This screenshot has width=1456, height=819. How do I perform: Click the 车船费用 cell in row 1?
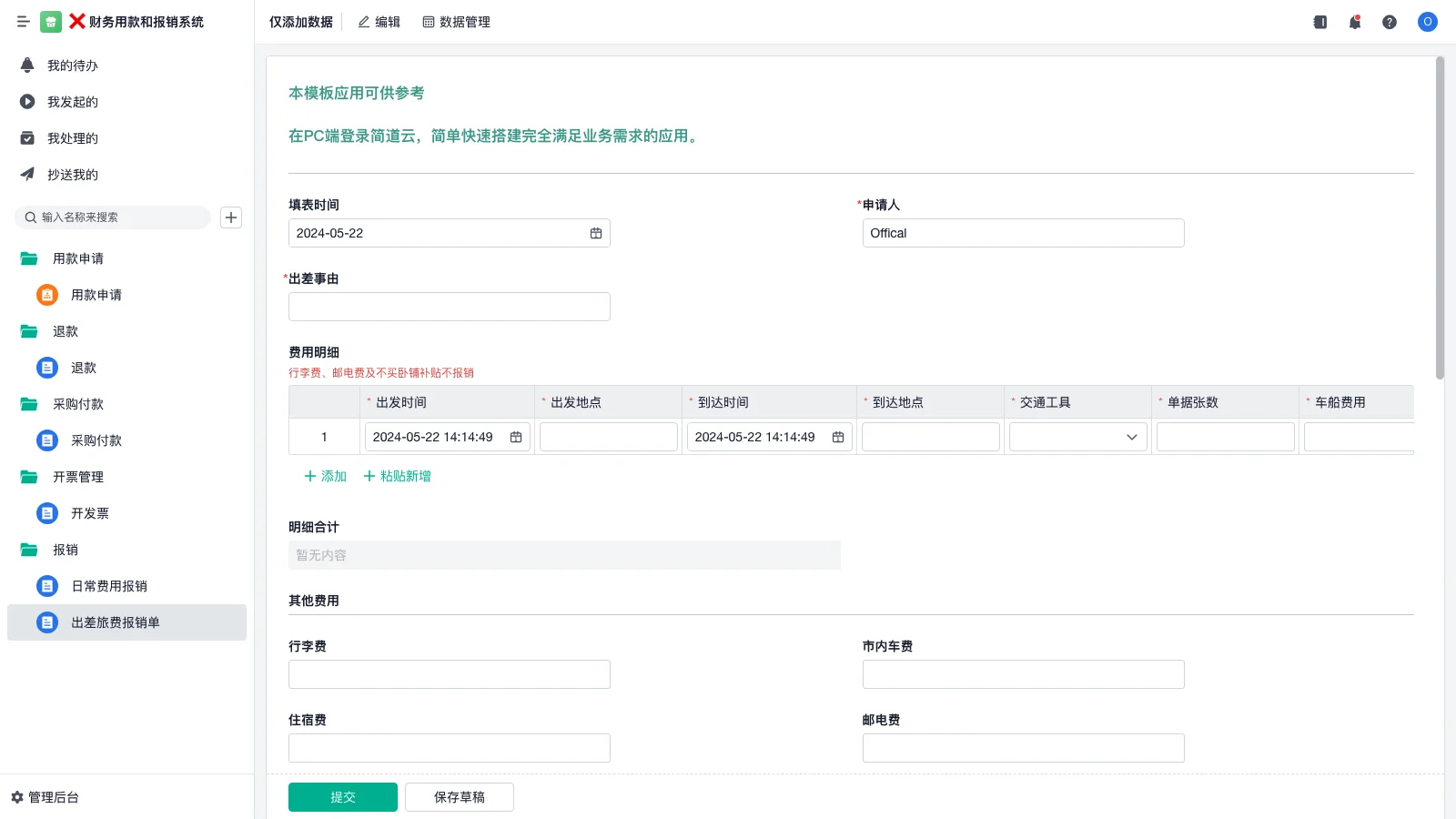click(x=1360, y=437)
